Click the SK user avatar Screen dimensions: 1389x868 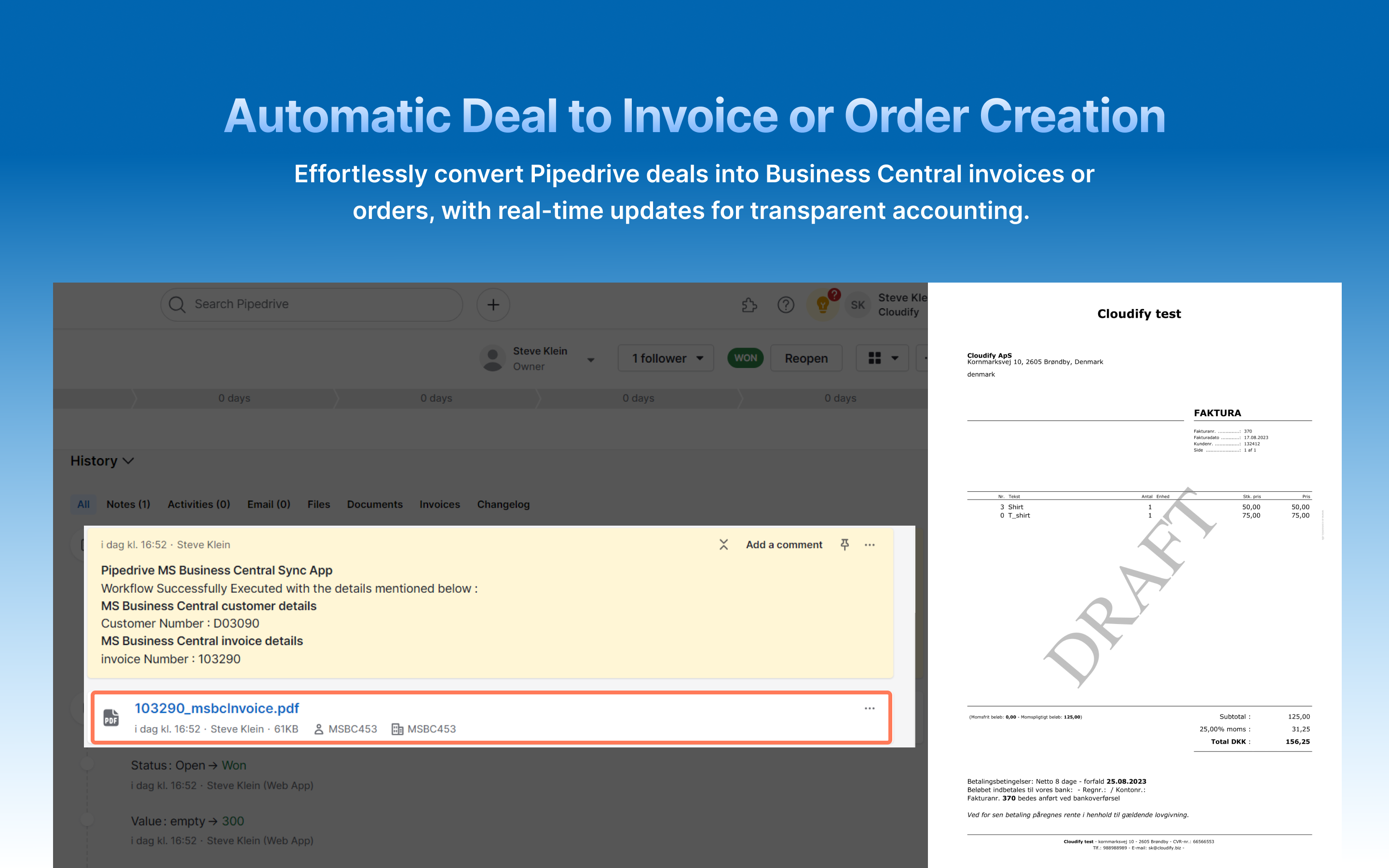click(858, 305)
